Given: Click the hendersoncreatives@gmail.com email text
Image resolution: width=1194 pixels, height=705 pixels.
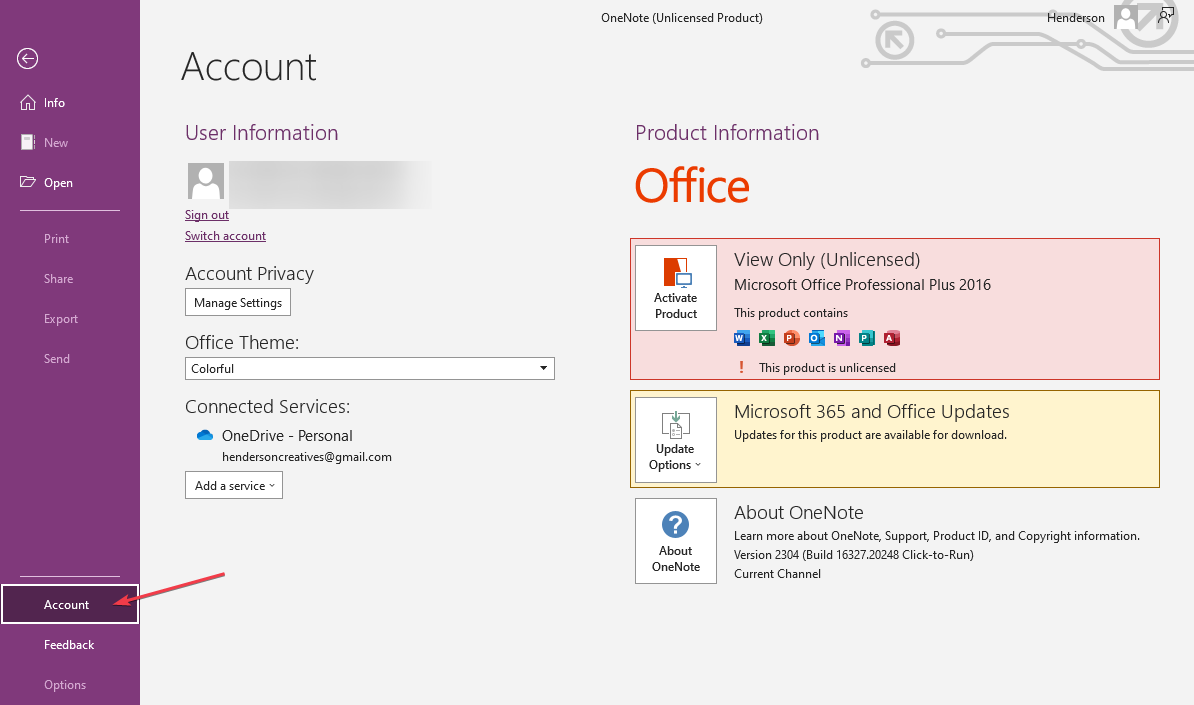Looking at the screenshot, I should pyautogui.click(x=307, y=457).
